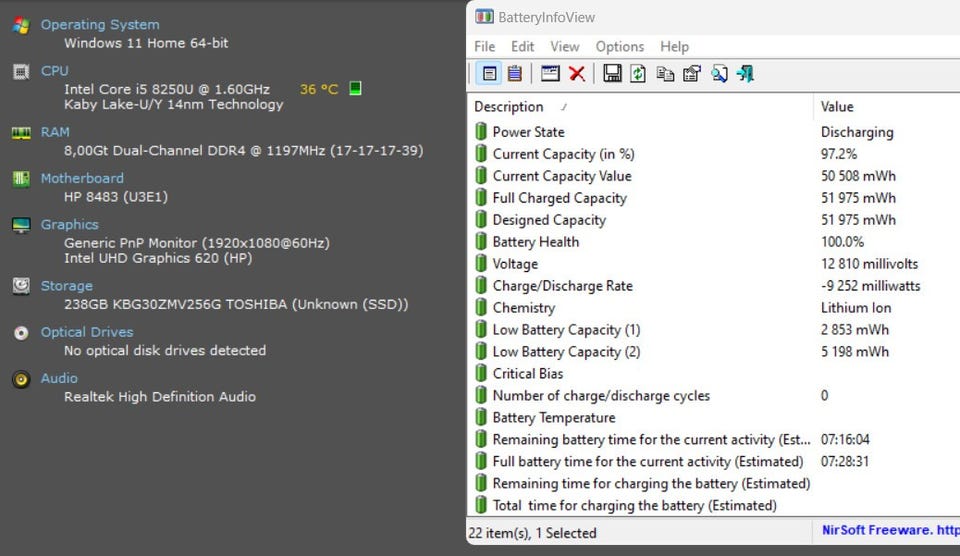Open the Options menu
This screenshot has height=556, width=960.
tap(620, 47)
